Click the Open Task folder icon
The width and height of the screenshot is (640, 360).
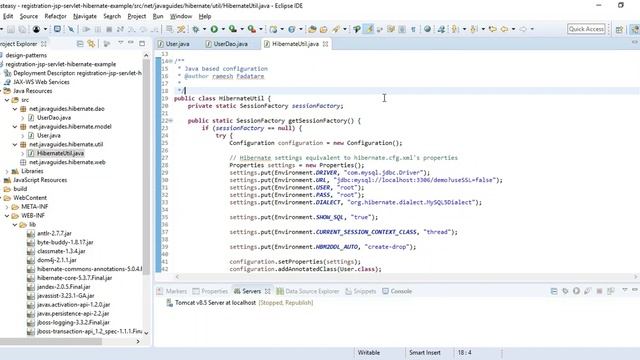[324, 29]
